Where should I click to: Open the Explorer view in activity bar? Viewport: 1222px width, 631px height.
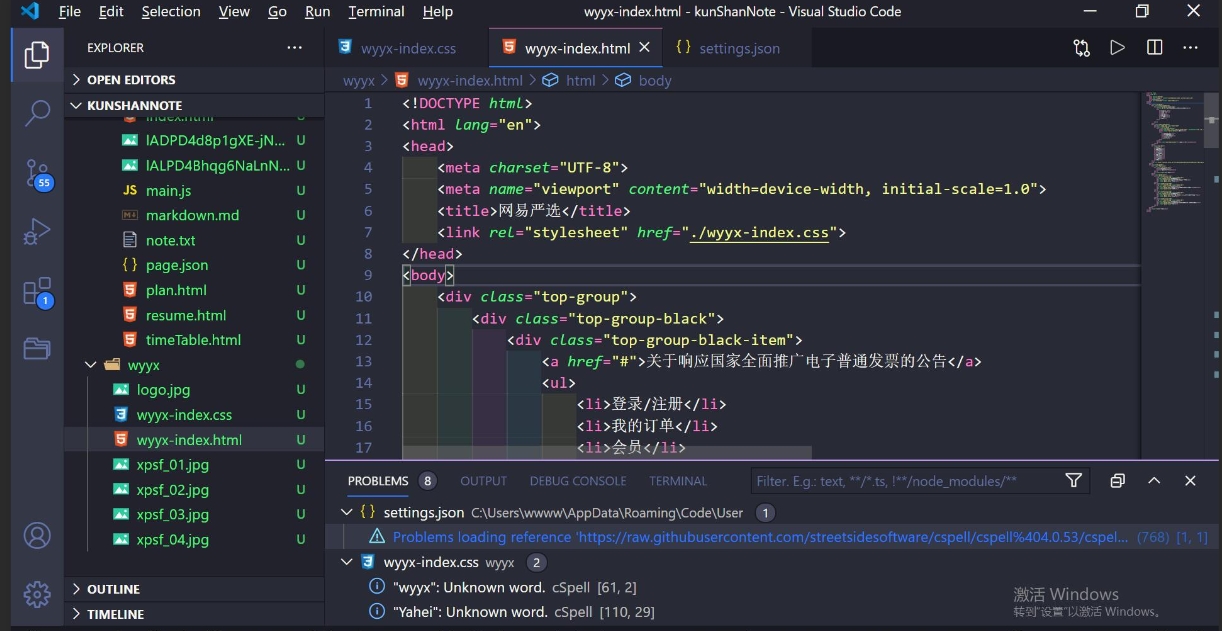[x=37, y=54]
